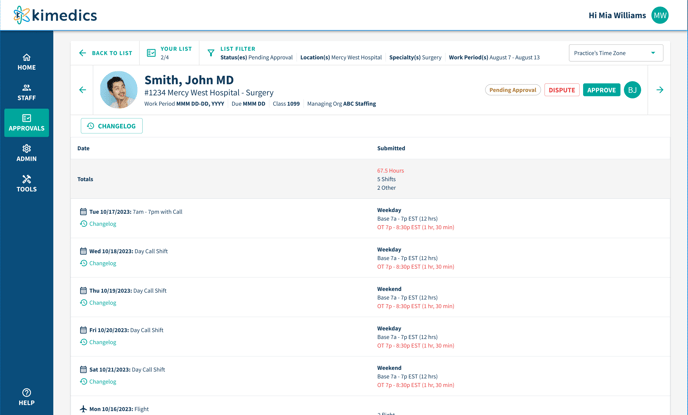Approve the timesheet with Approve button

tap(601, 90)
